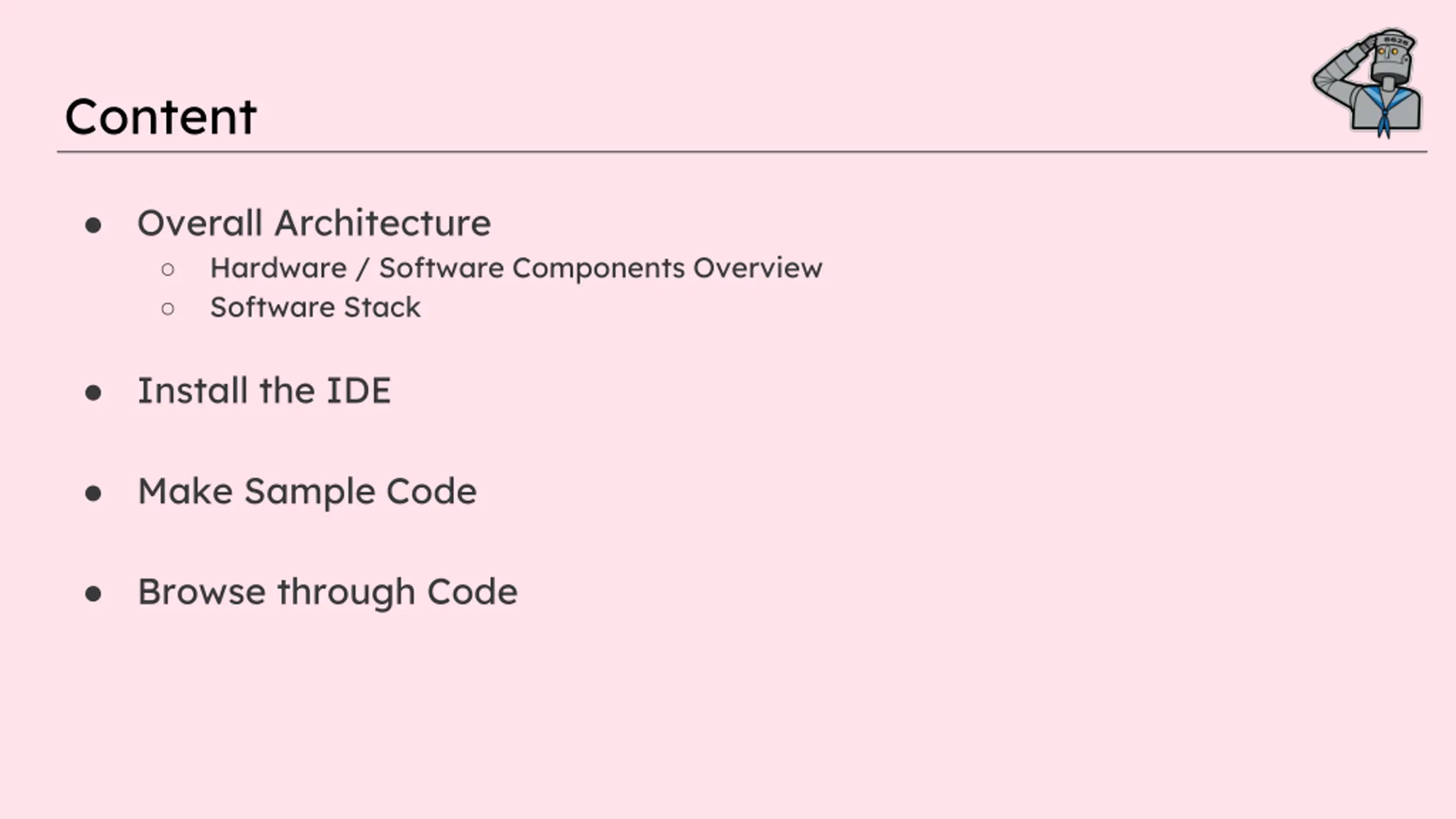Click Hardware / Software Components Overview line

(516, 268)
